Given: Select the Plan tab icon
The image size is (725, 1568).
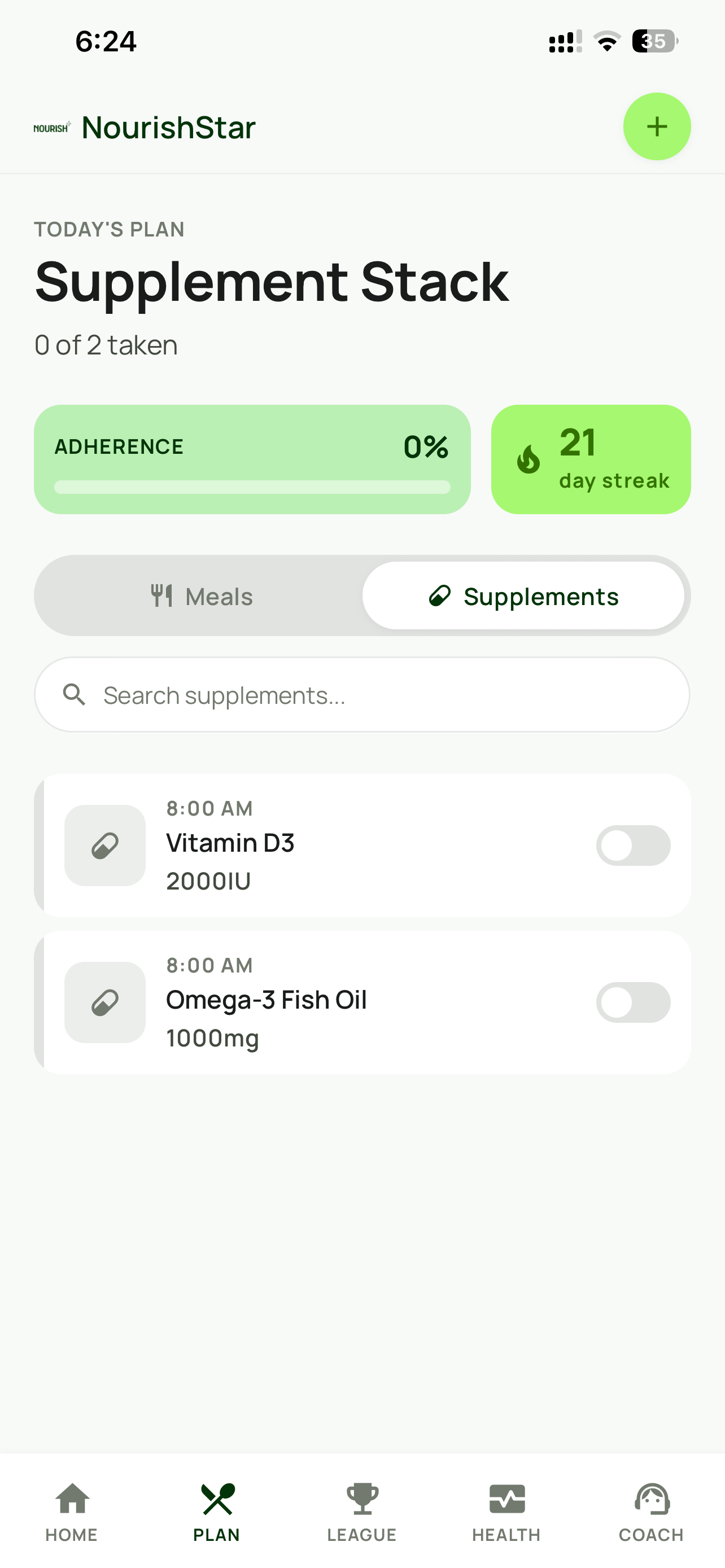Looking at the screenshot, I should (217, 1499).
